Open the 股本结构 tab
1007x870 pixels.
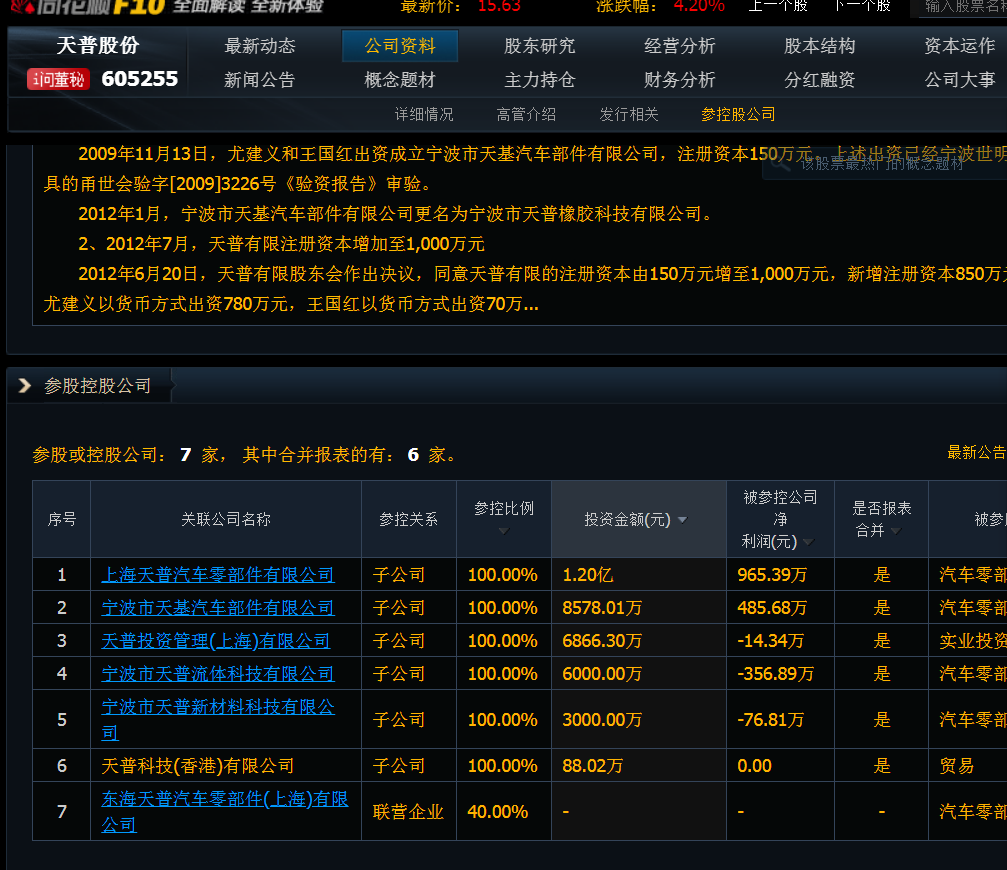[x=819, y=46]
